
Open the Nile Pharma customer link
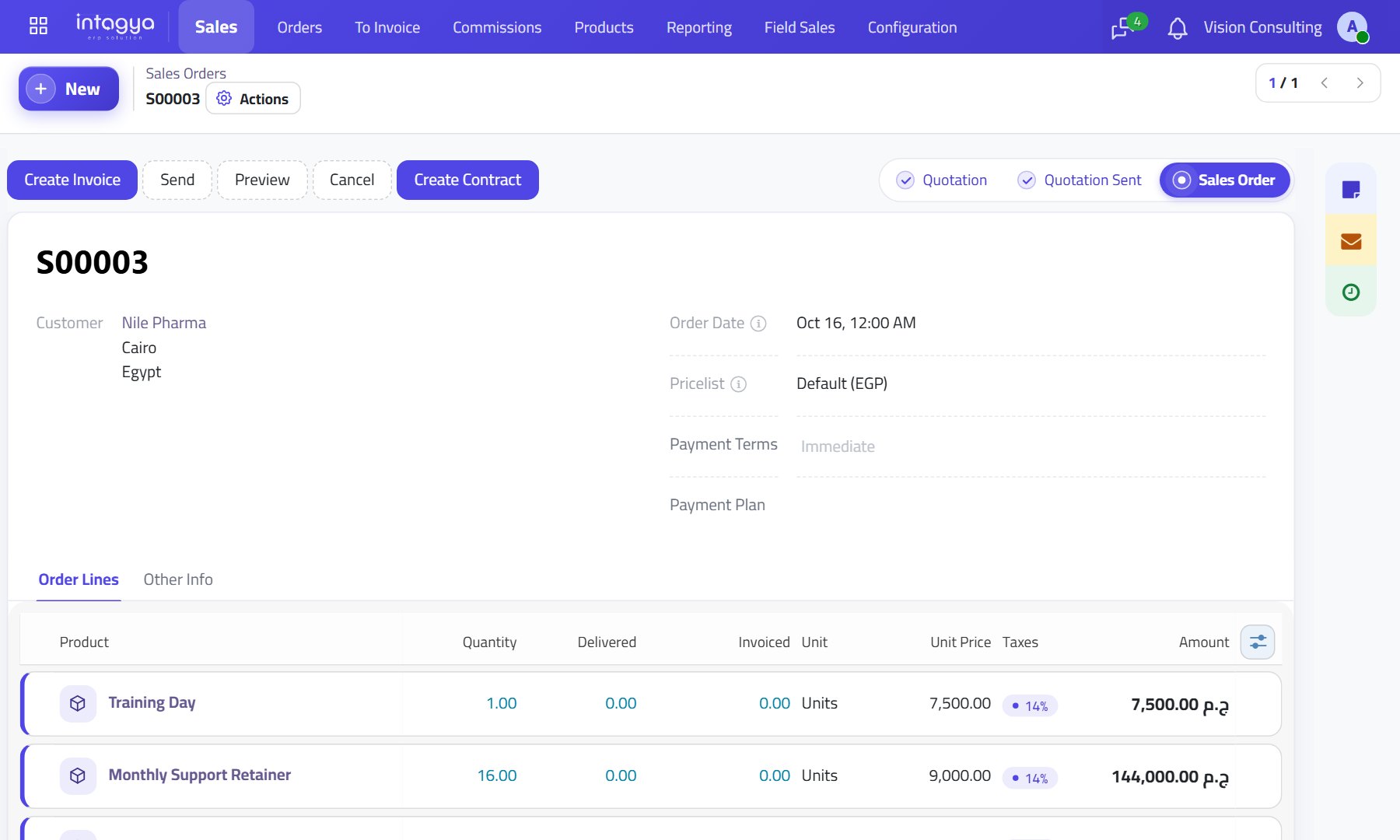click(164, 323)
